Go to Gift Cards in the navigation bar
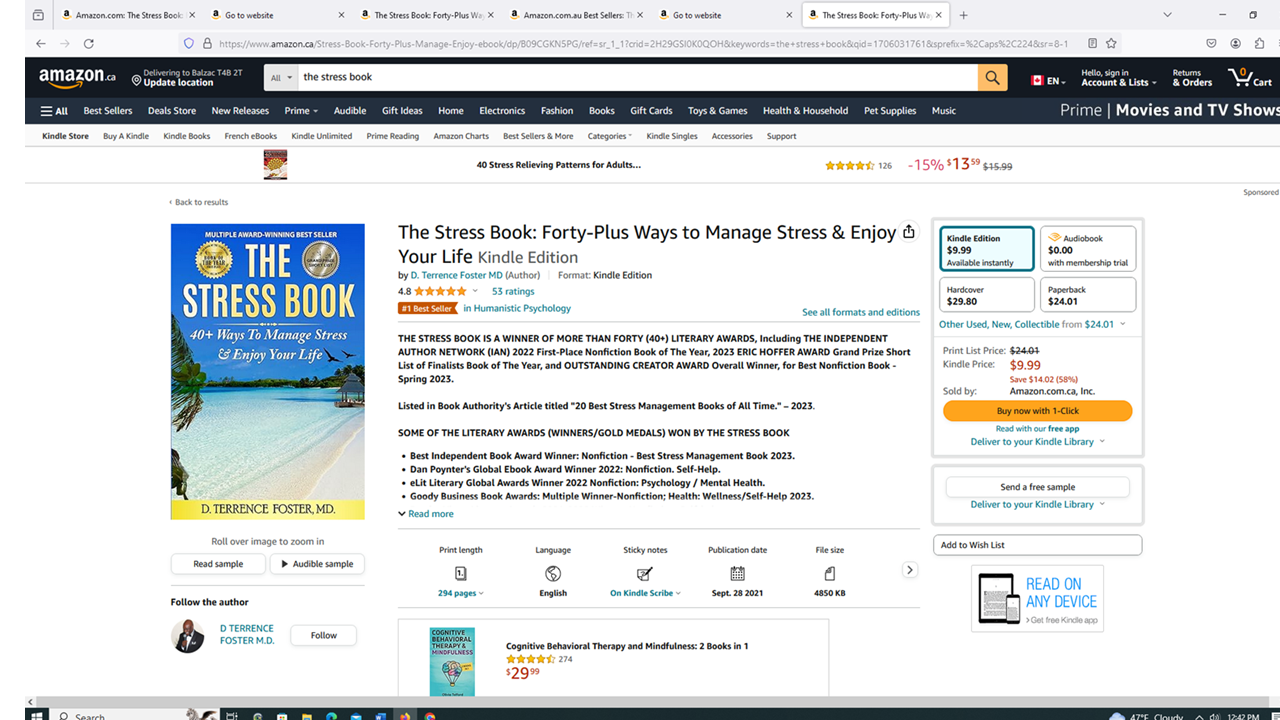The width and height of the screenshot is (1280, 720). 651,111
